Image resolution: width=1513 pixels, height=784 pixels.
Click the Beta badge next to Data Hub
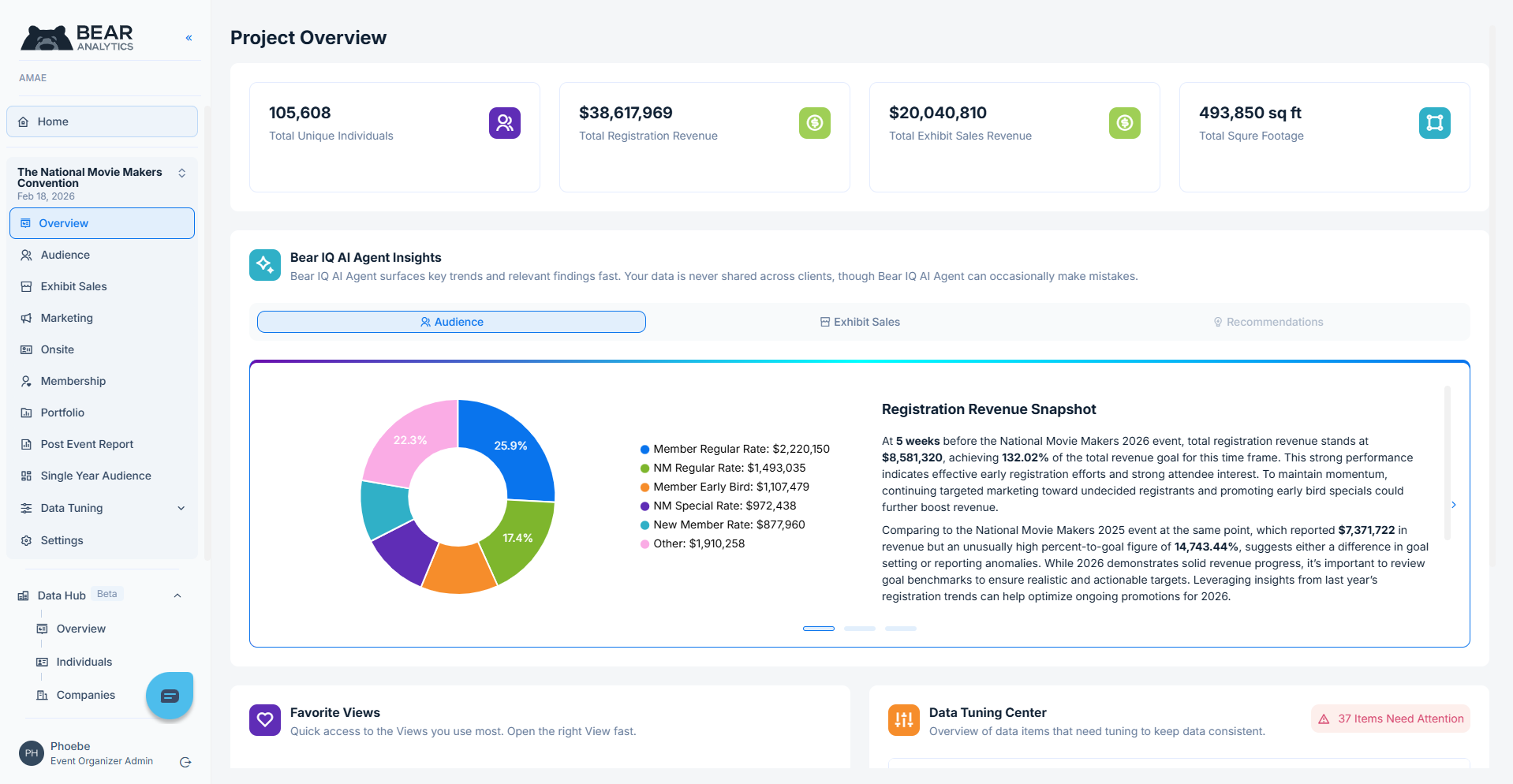click(x=107, y=594)
